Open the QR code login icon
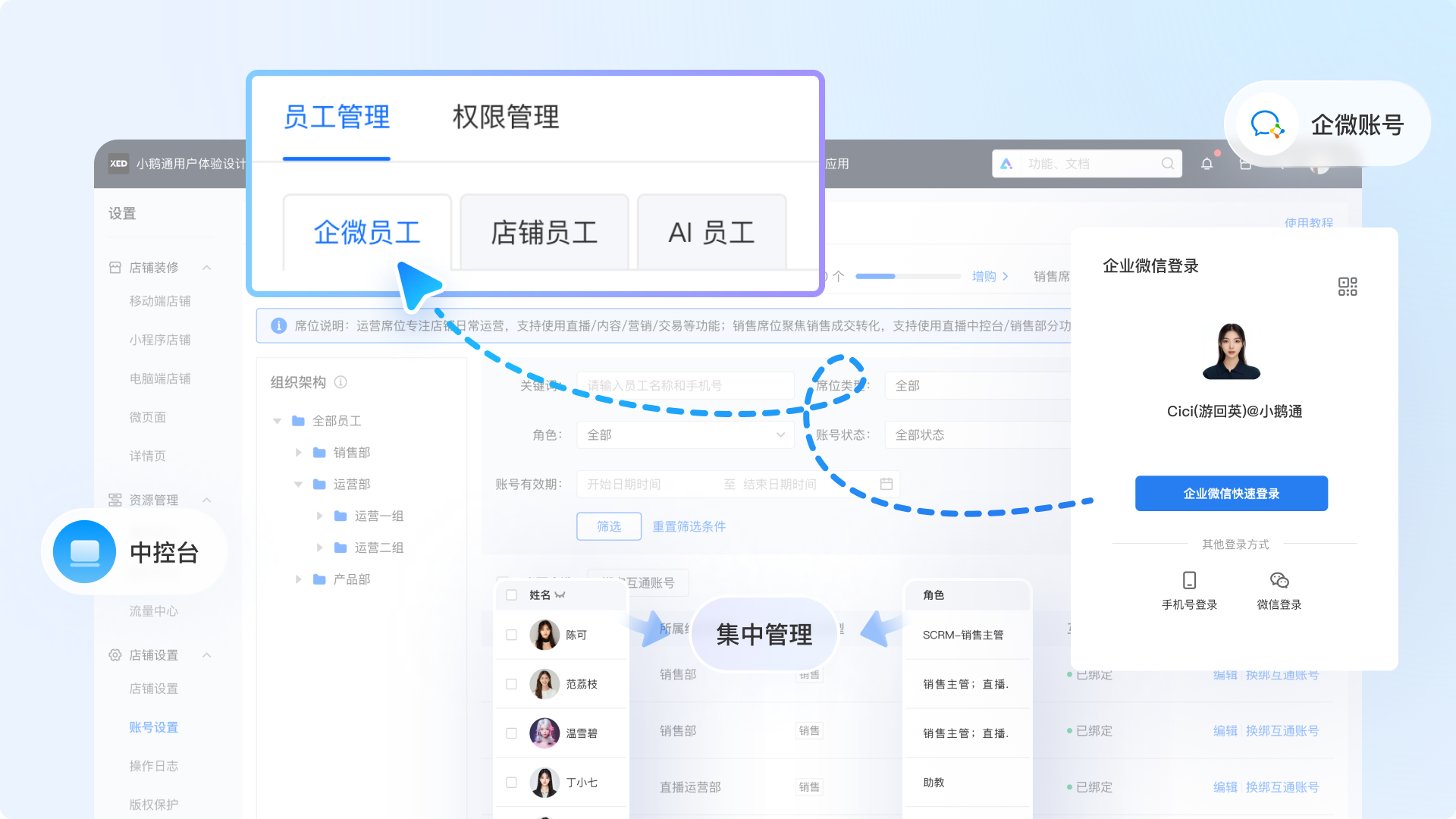Image resolution: width=1456 pixels, height=819 pixels. [x=1348, y=287]
